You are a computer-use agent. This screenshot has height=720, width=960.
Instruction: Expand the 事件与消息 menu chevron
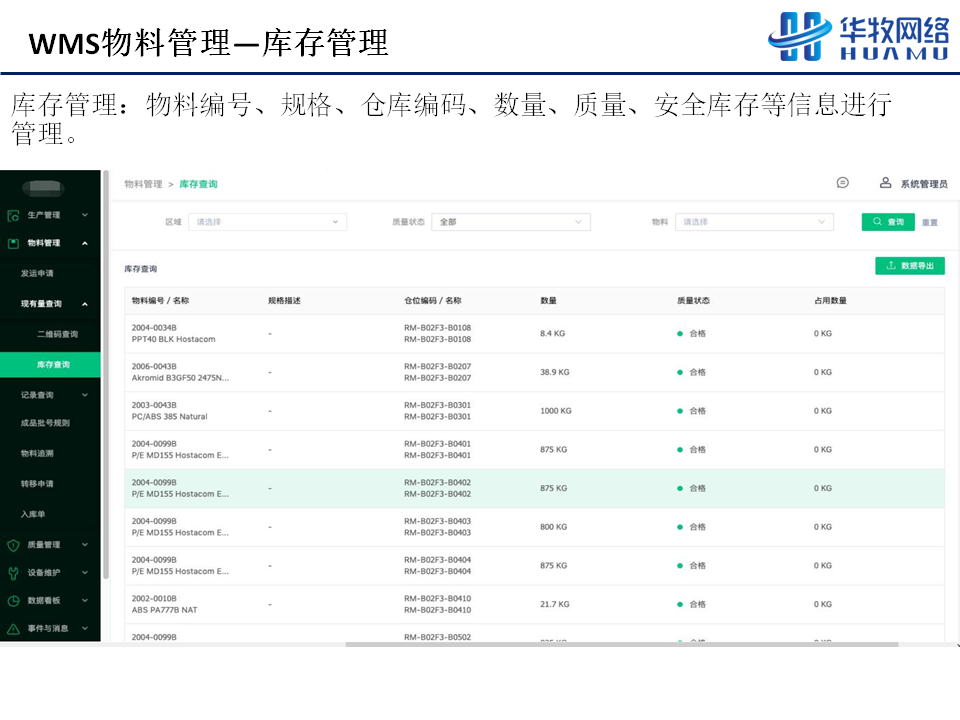tap(85, 628)
